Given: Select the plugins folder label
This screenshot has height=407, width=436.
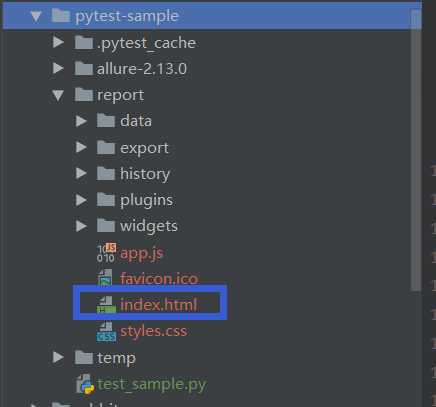Looking at the screenshot, I should click(146, 200).
